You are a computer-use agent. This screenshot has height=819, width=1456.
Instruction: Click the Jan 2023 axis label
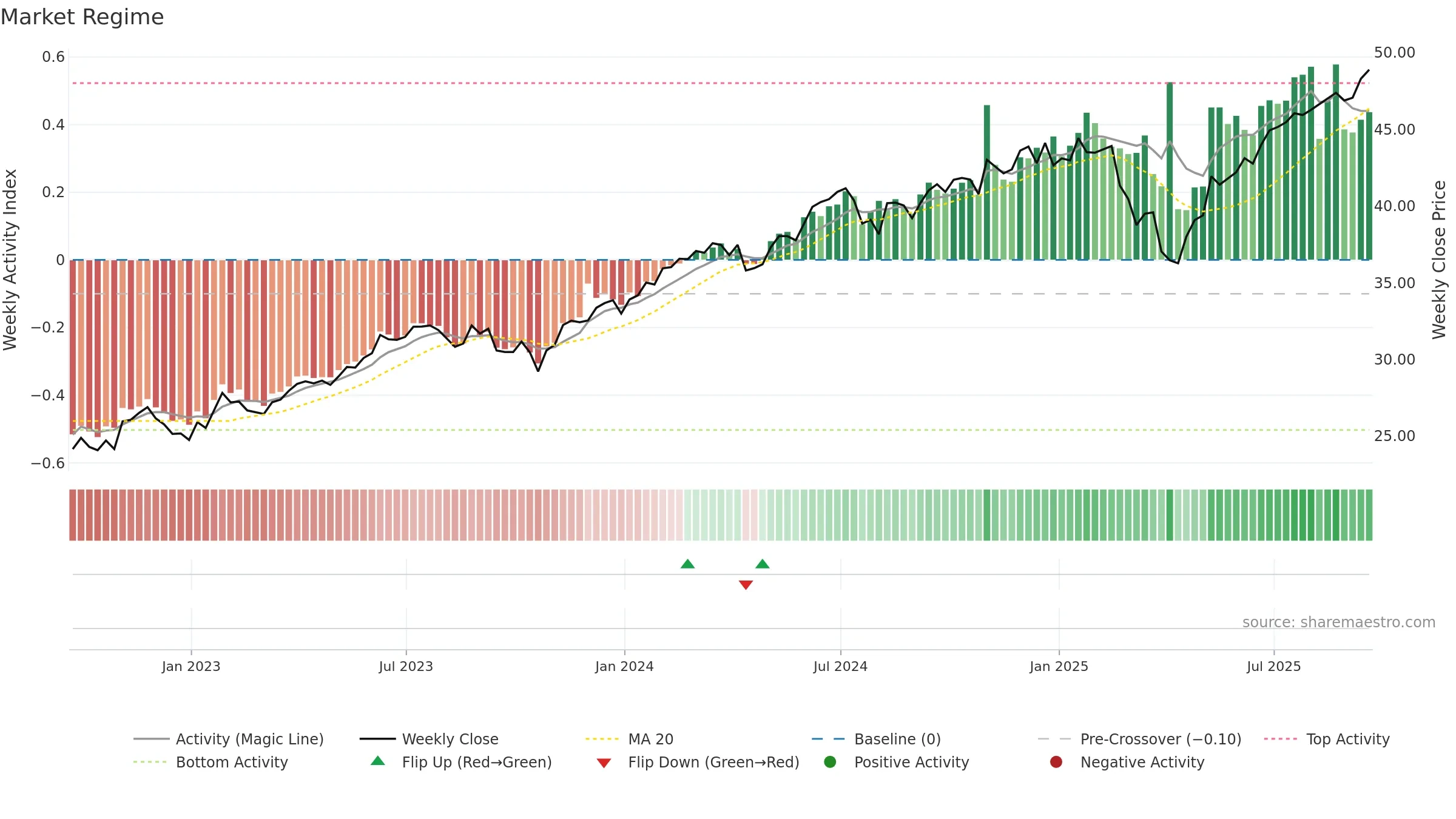click(x=191, y=666)
